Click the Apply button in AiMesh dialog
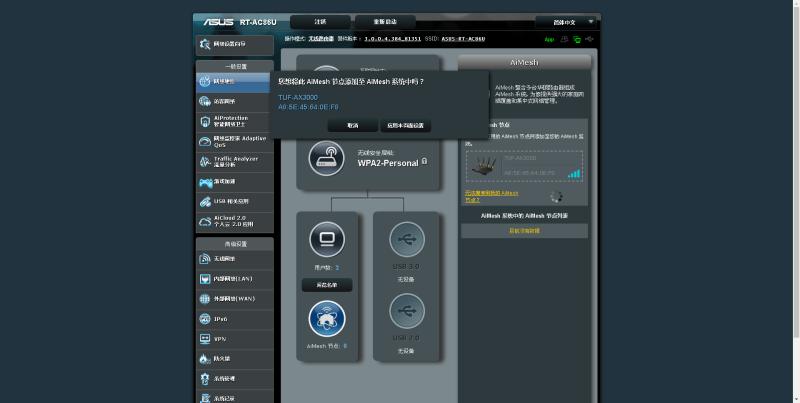This screenshot has height=403, width=800. coord(406,125)
